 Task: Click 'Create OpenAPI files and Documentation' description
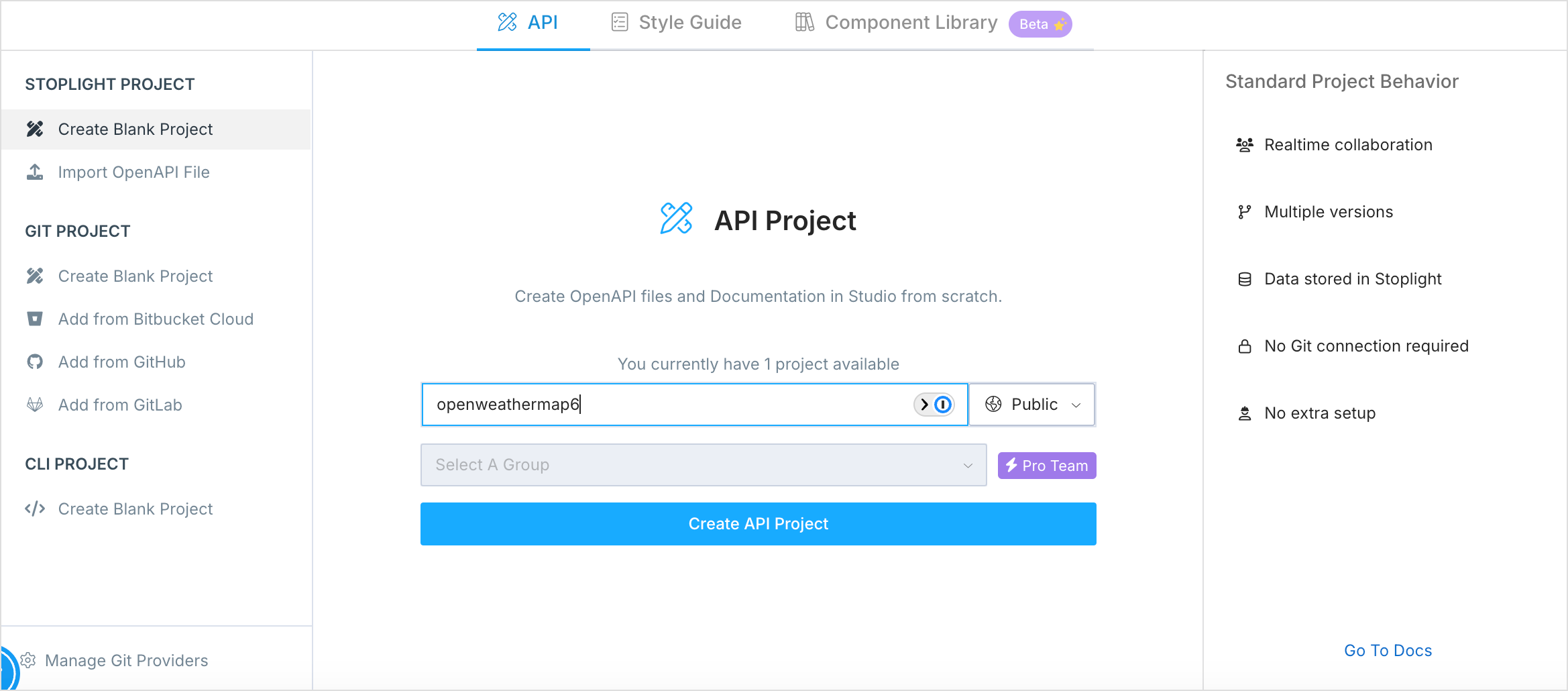tap(759, 297)
